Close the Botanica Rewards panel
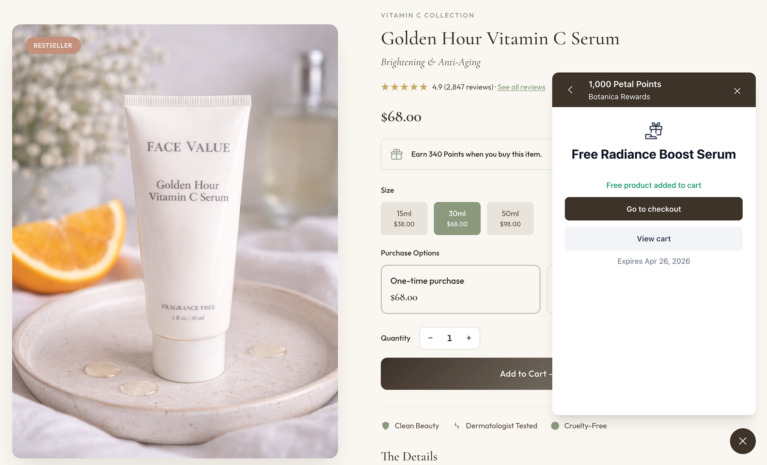 pyautogui.click(x=737, y=91)
